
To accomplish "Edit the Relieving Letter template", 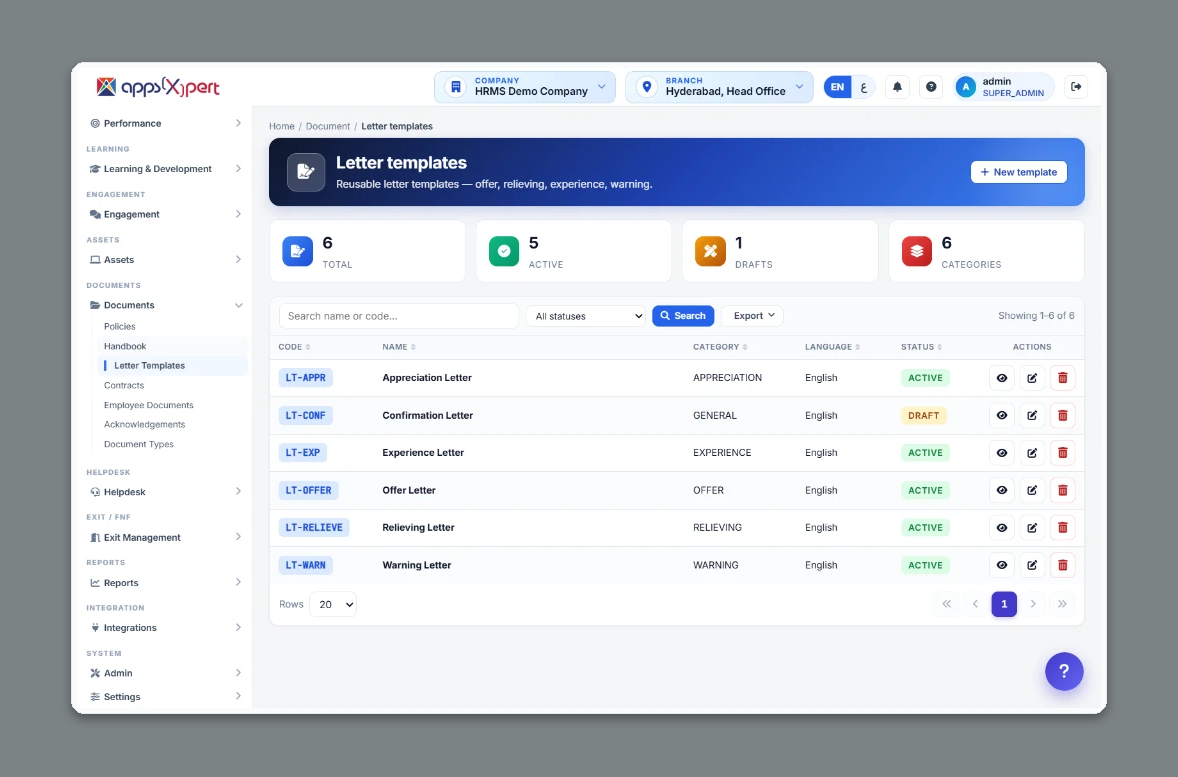I will point(1032,528).
